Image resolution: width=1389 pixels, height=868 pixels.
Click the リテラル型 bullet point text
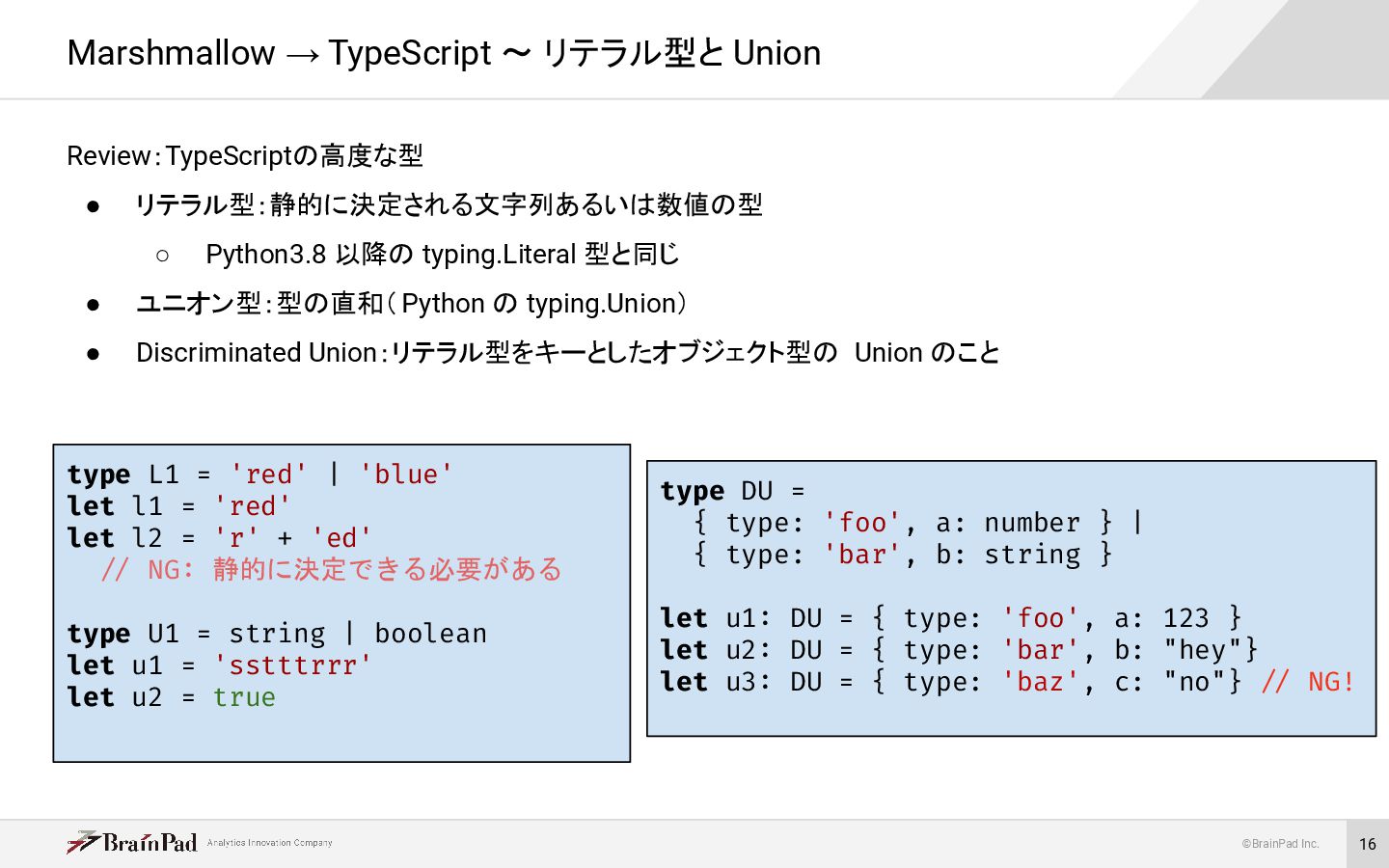[x=449, y=204]
